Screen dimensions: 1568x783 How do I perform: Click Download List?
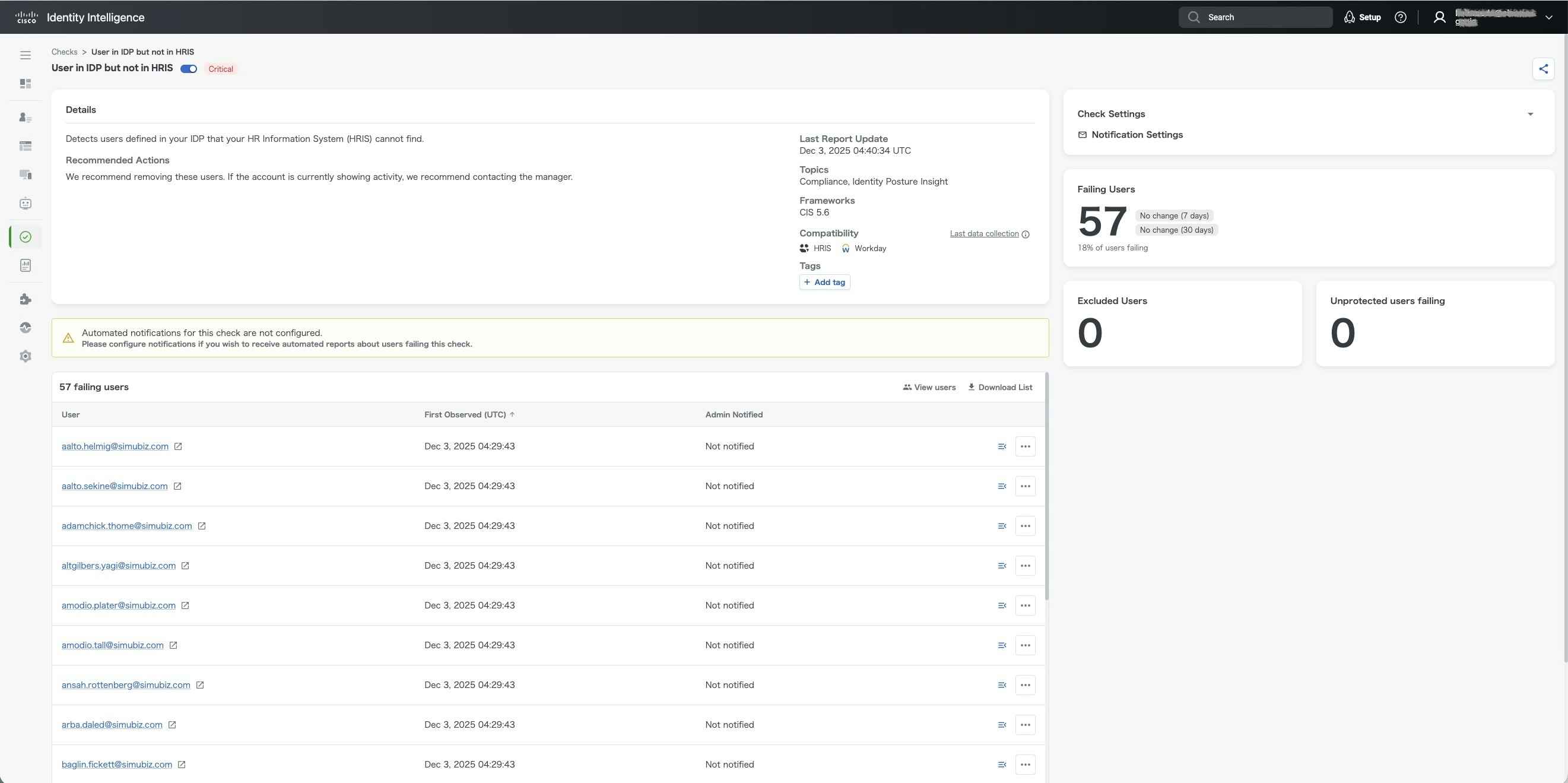coord(999,387)
